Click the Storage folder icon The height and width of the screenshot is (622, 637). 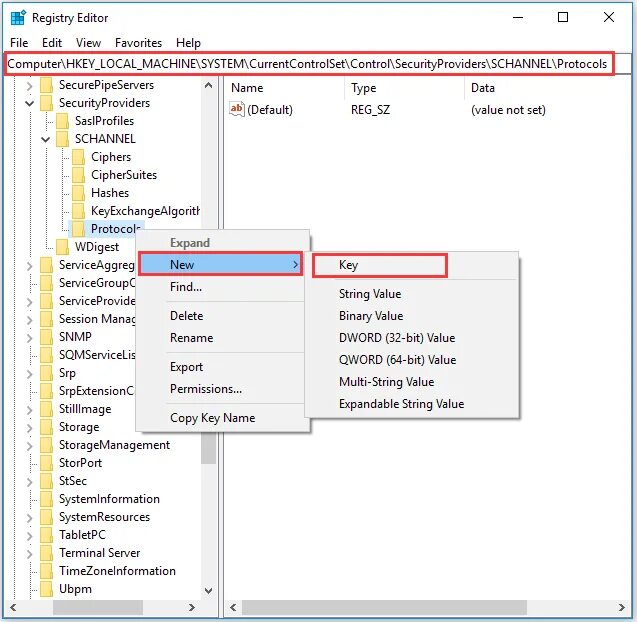tap(46, 427)
